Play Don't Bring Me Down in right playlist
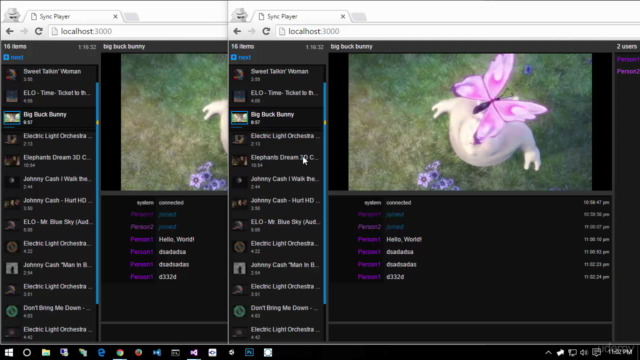The image size is (640, 360). click(276, 311)
